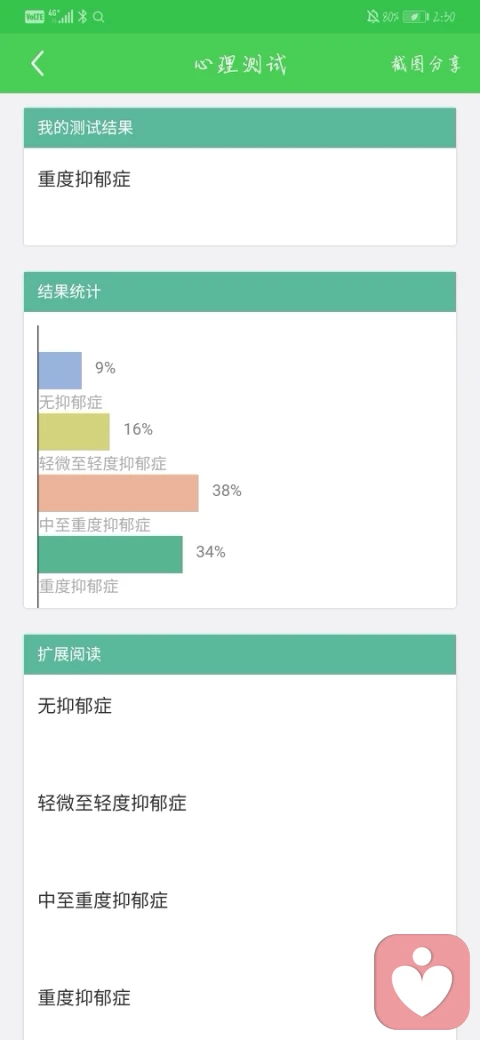
Task: Tap the VoLTE status icon
Action: [x=34, y=17]
